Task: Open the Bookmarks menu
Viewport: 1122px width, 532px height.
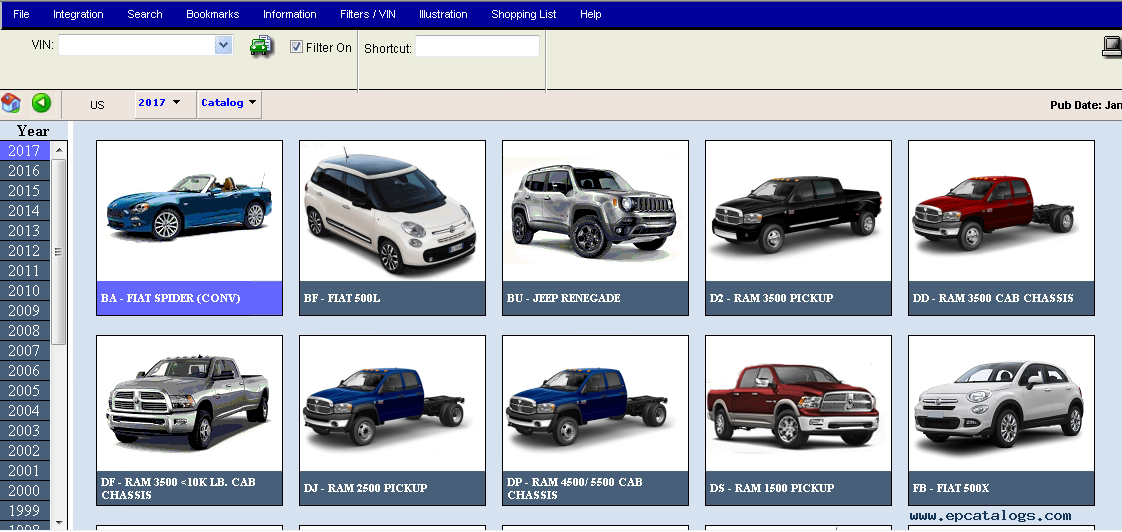Action: click(213, 14)
